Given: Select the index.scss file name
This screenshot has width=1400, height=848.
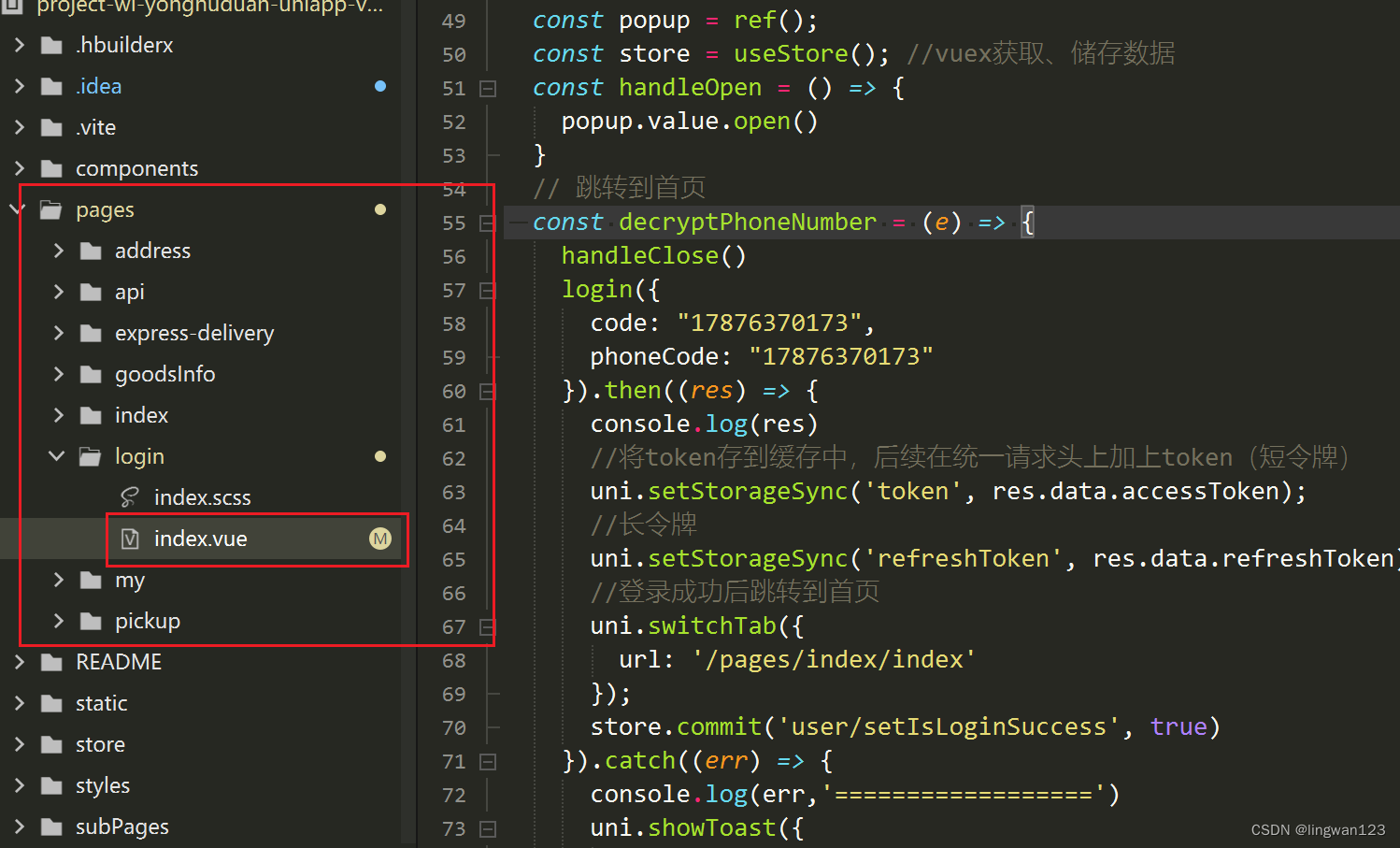Looking at the screenshot, I should click(x=203, y=497).
